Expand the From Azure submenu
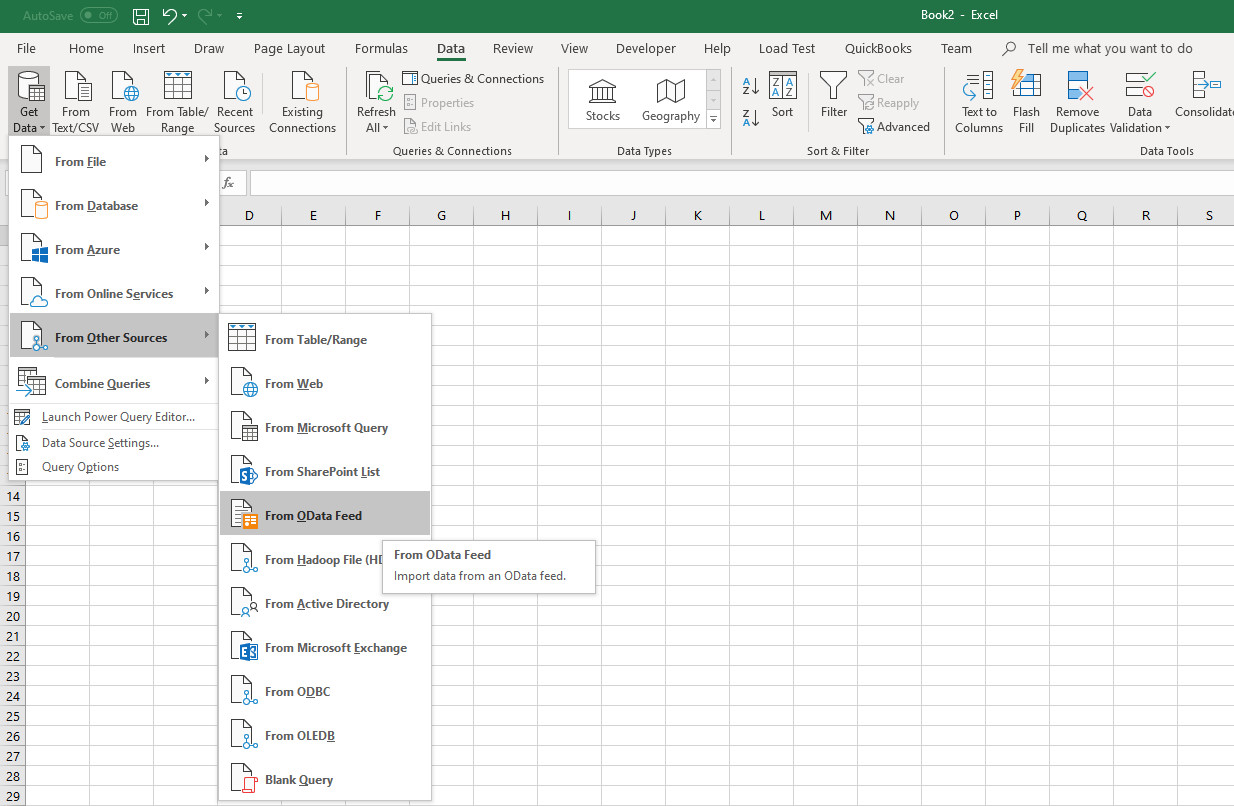The width and height of the screenshot is (1234, 806). pos(114,249)
